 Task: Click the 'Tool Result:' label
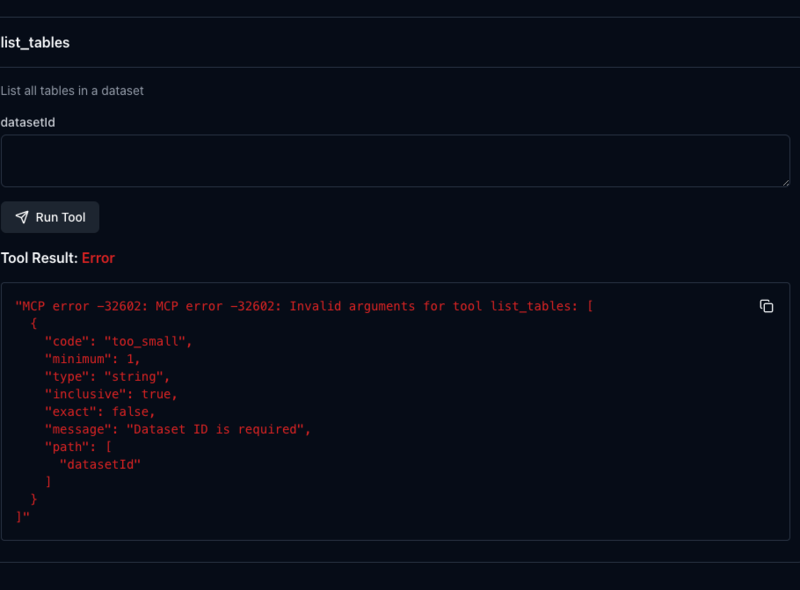(x=39, y=258)
